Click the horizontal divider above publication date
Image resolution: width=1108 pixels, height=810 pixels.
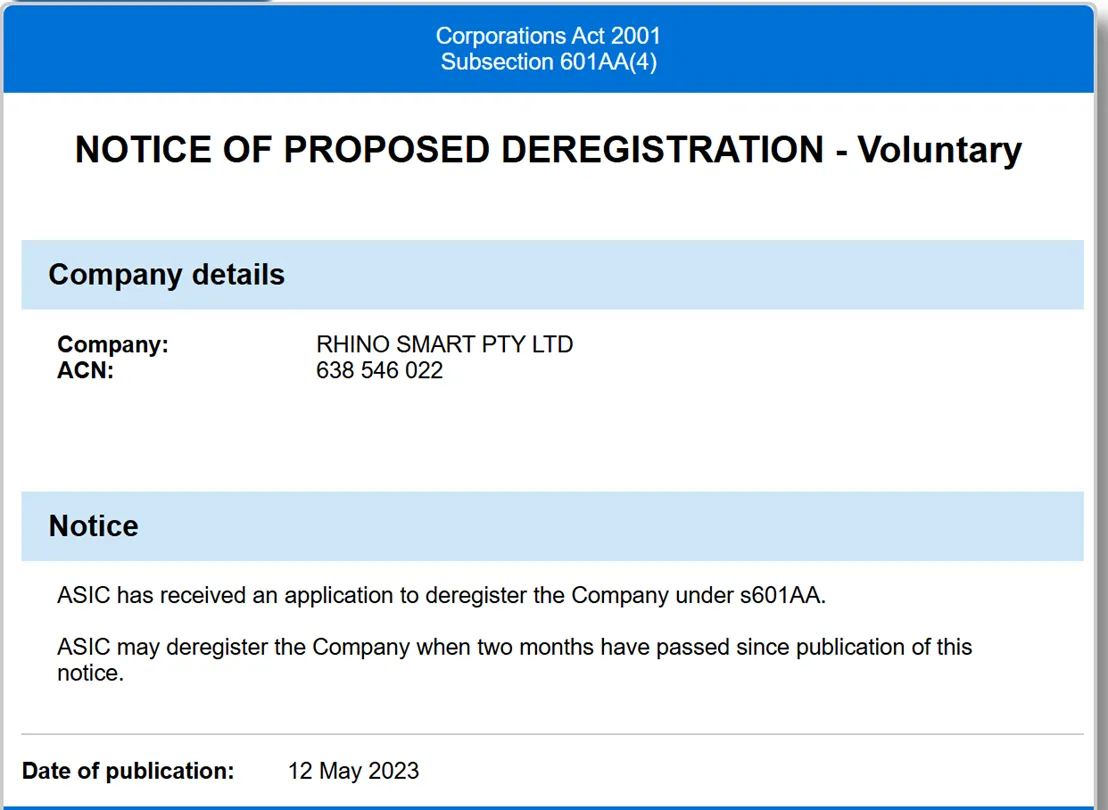pos(553,734)
